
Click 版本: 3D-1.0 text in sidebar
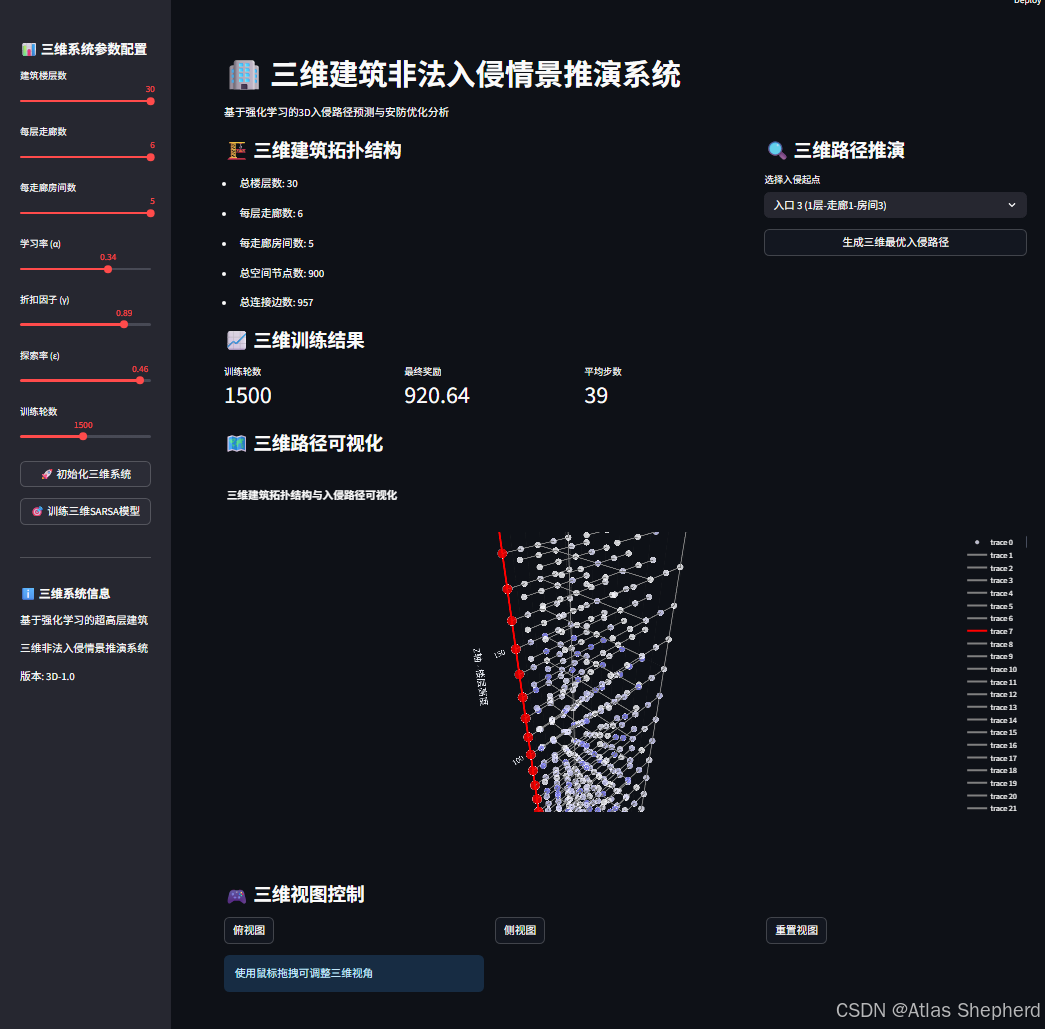click(47, 676)
